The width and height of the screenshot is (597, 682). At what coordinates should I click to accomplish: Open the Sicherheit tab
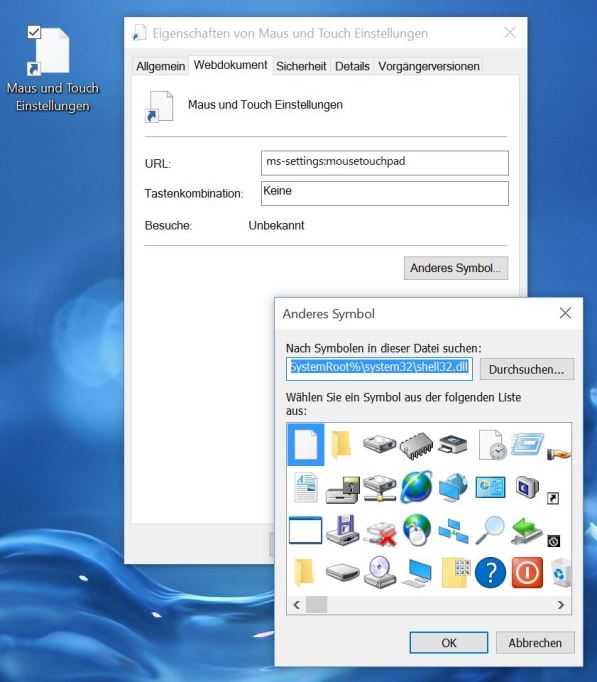point(301,66)
